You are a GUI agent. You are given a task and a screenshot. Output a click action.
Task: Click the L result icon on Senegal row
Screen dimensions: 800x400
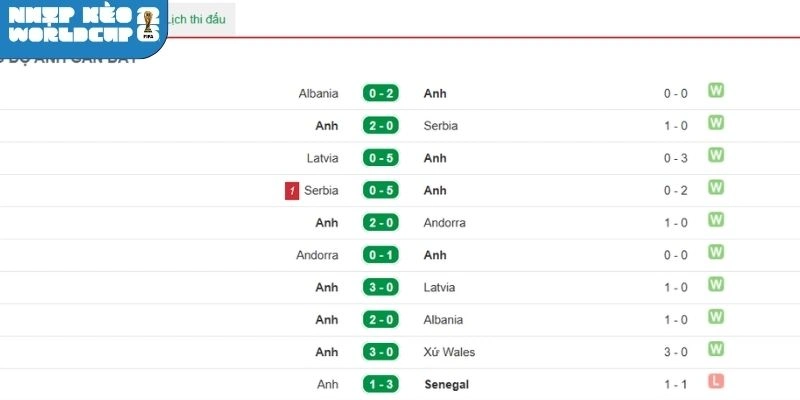coord(716,382)
